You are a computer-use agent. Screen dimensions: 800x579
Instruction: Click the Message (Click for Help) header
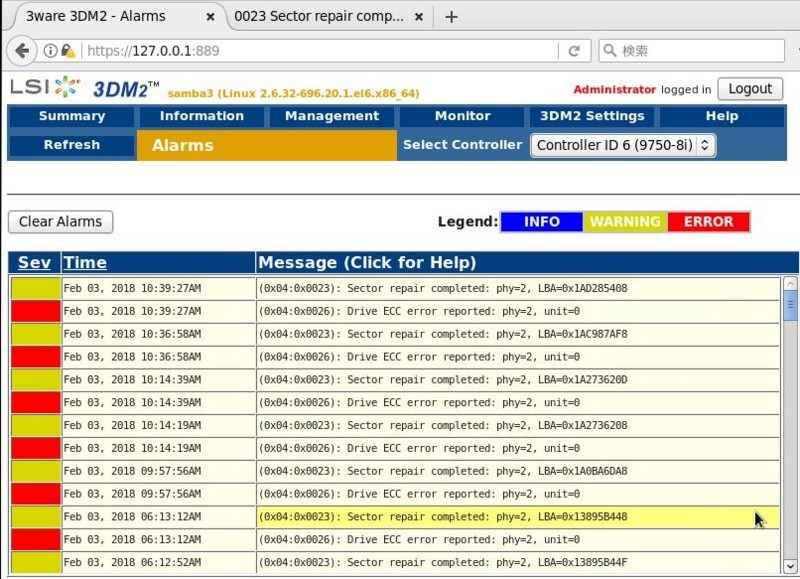tap(367, 263)
